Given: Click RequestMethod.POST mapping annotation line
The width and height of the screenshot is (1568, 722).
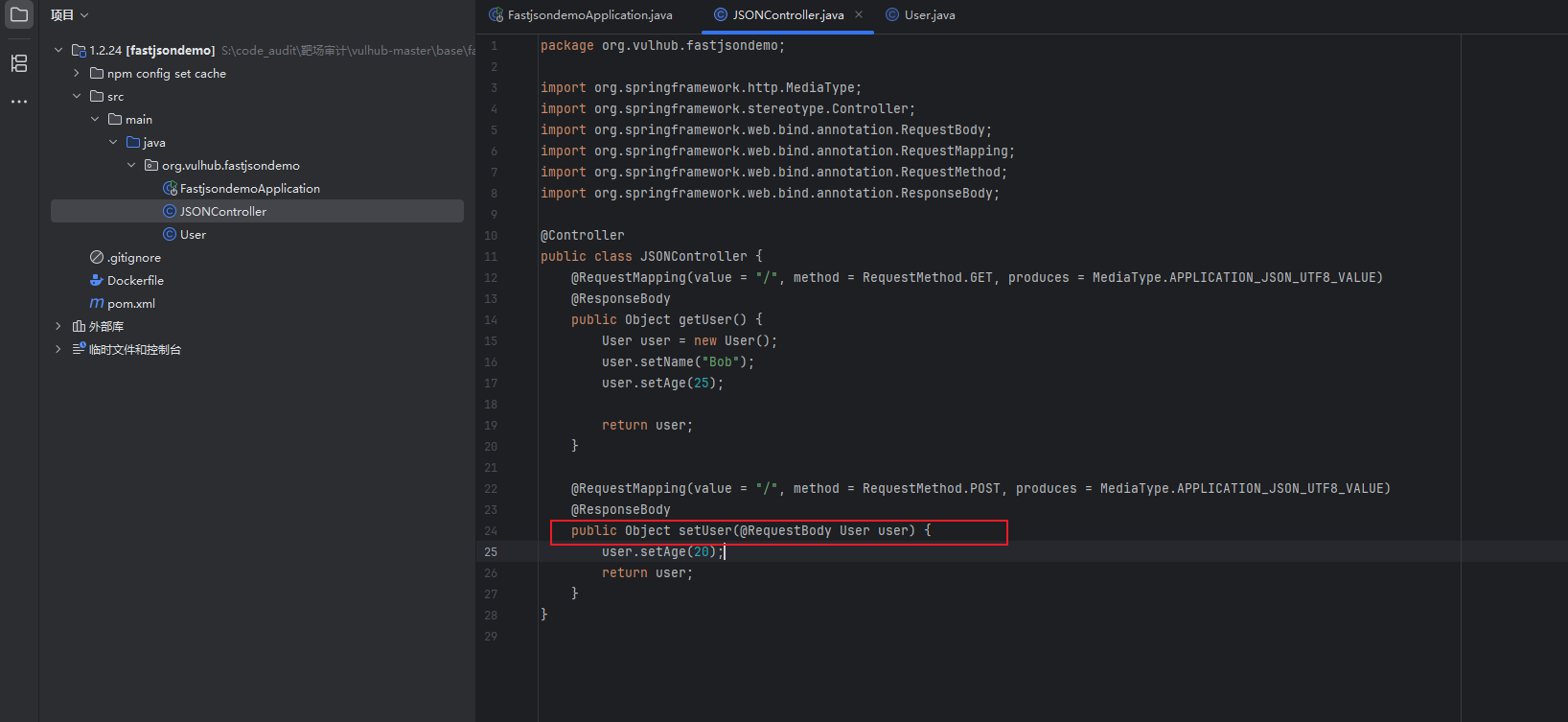Looking at the screenshot, I should tap(981, 489).
